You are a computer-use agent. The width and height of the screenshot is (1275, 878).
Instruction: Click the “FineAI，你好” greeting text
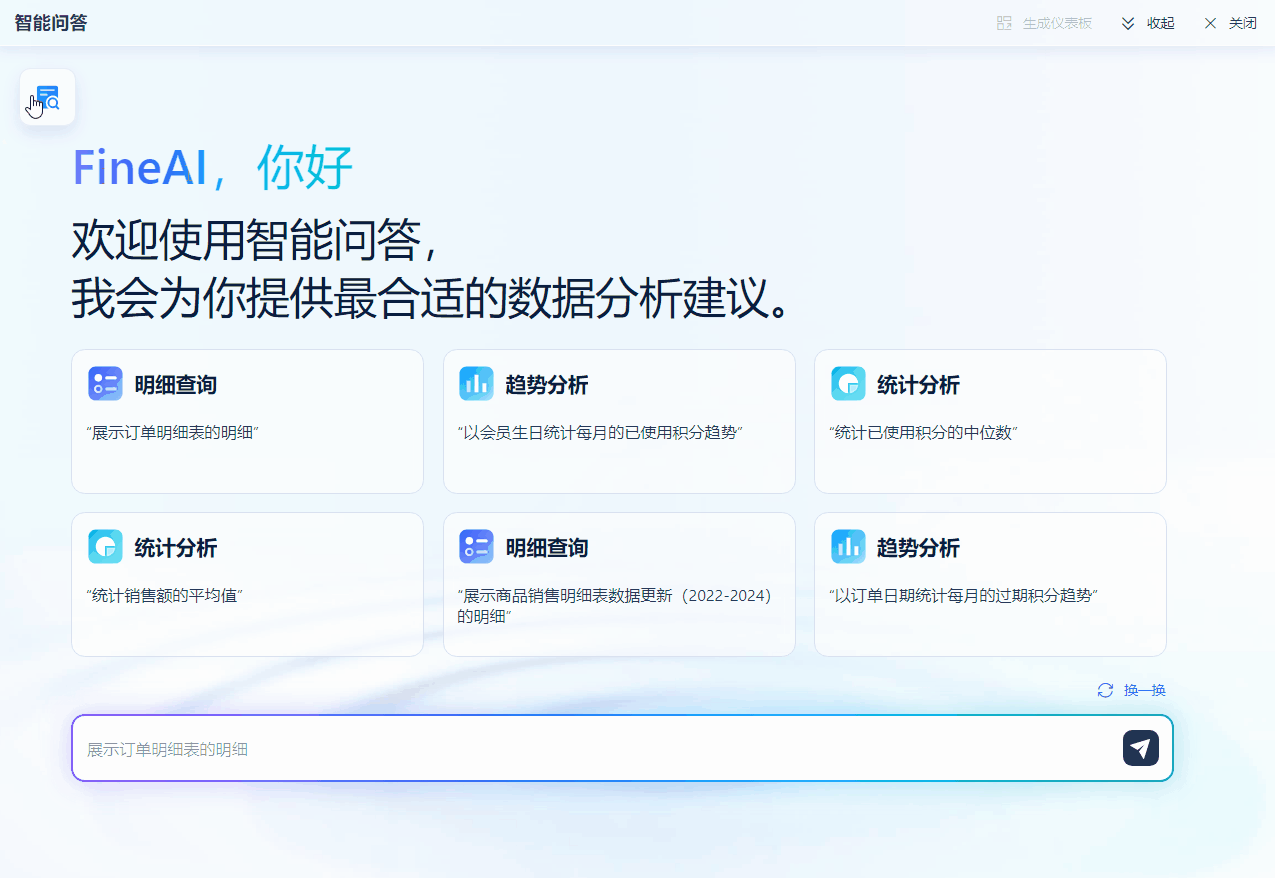[x=213, y=167]
